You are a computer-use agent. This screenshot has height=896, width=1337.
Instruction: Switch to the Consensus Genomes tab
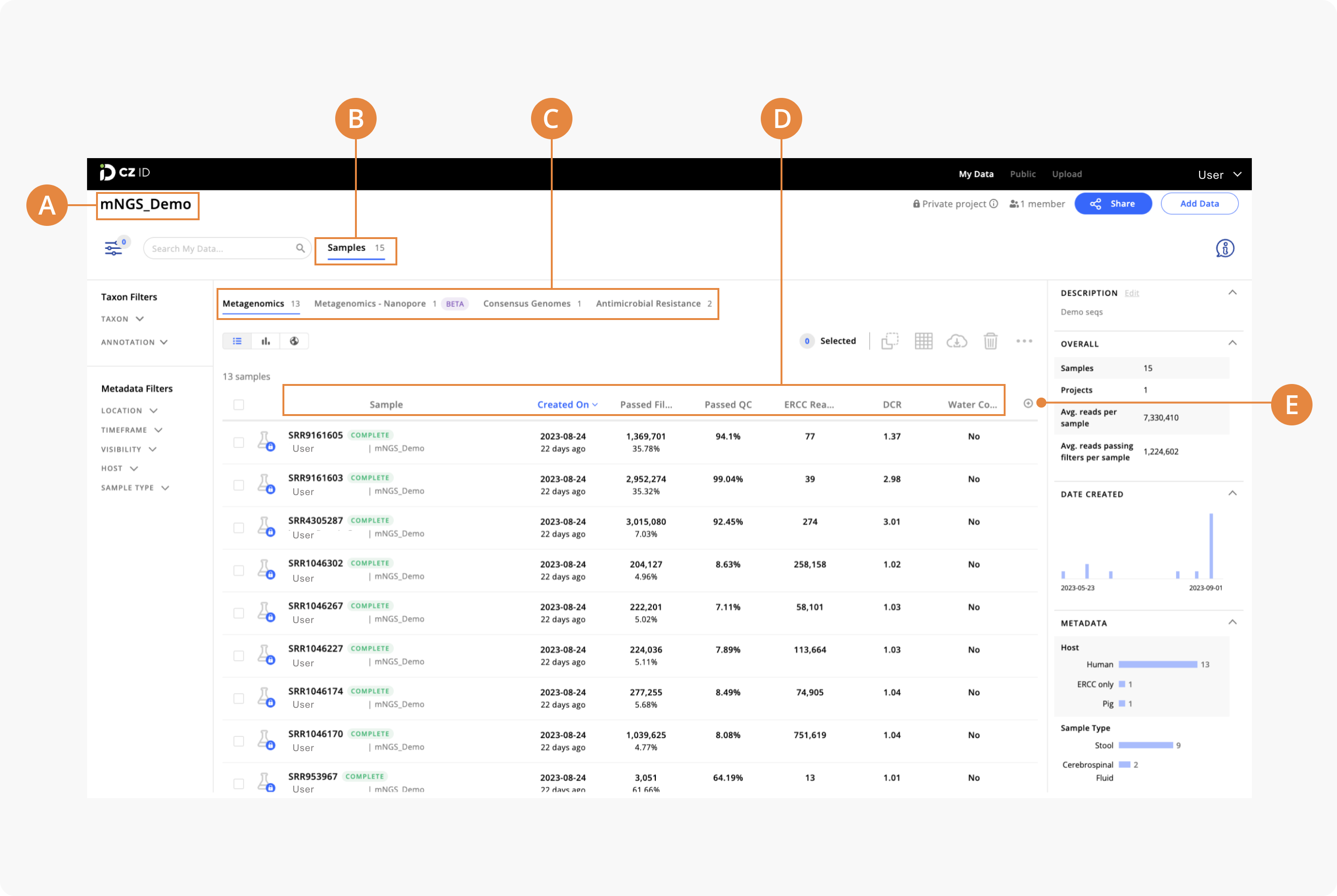pos(526,304)
